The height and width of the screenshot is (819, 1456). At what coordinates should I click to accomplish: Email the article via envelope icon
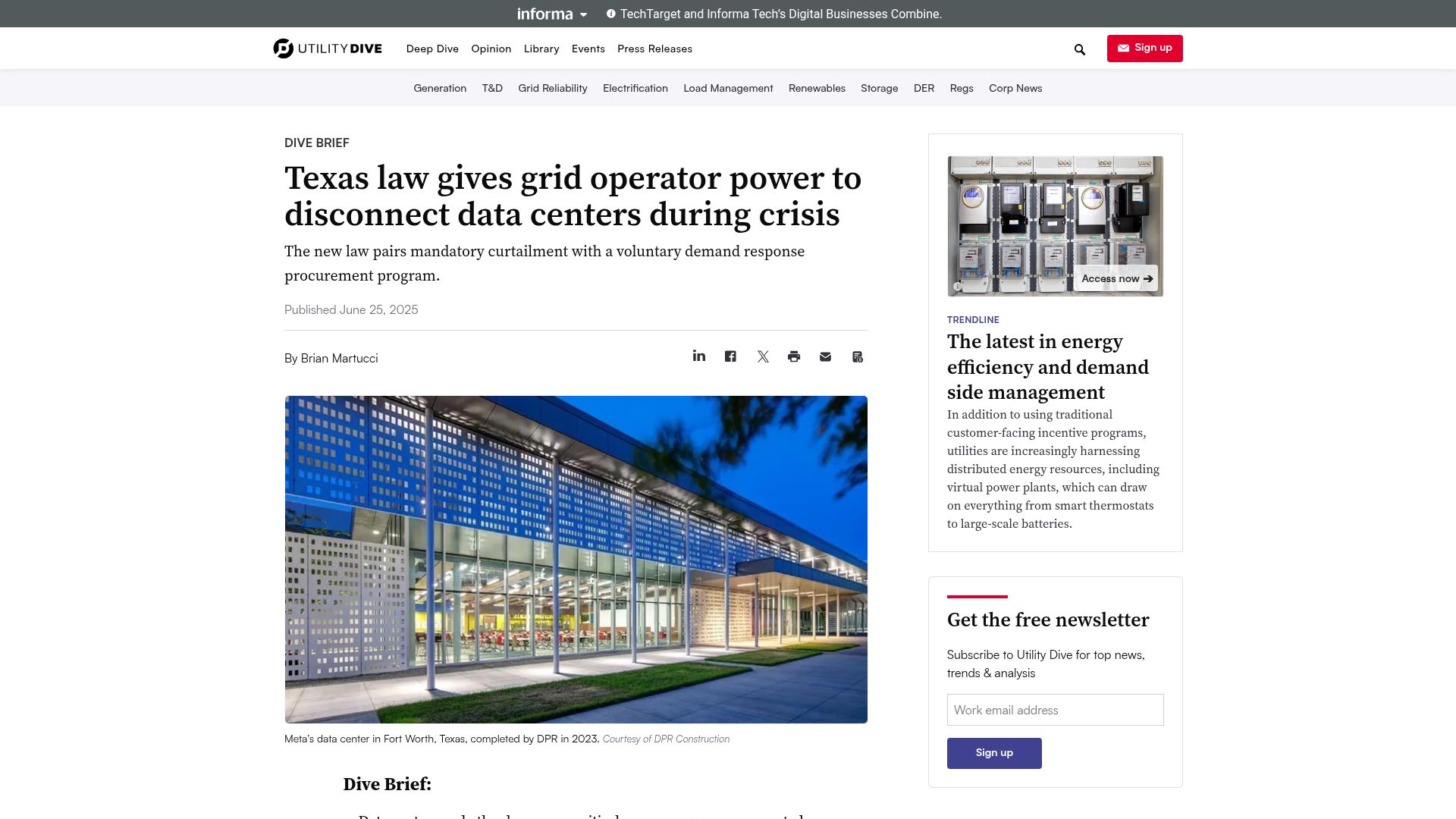(825, 356)
